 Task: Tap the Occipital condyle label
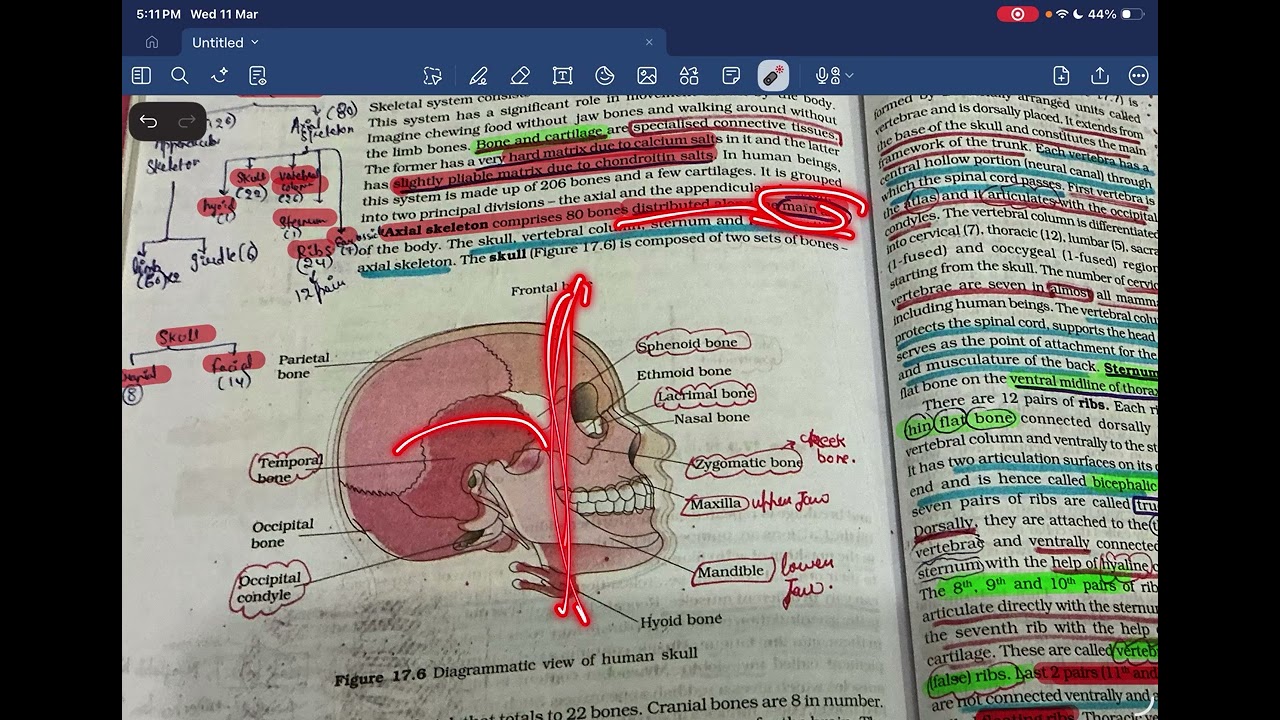pos(268,587)
